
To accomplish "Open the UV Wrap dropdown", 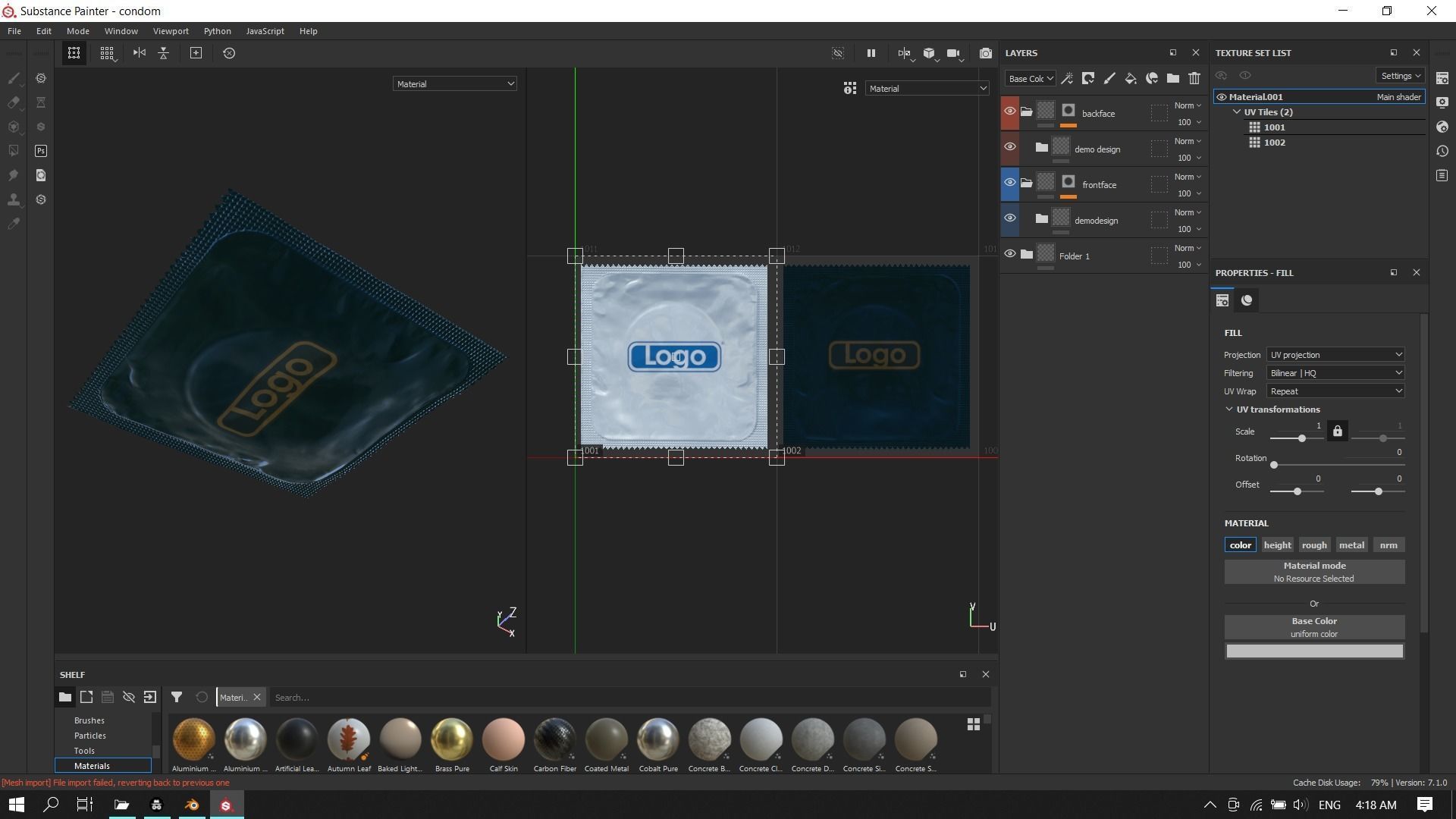I will (1335, 391).
